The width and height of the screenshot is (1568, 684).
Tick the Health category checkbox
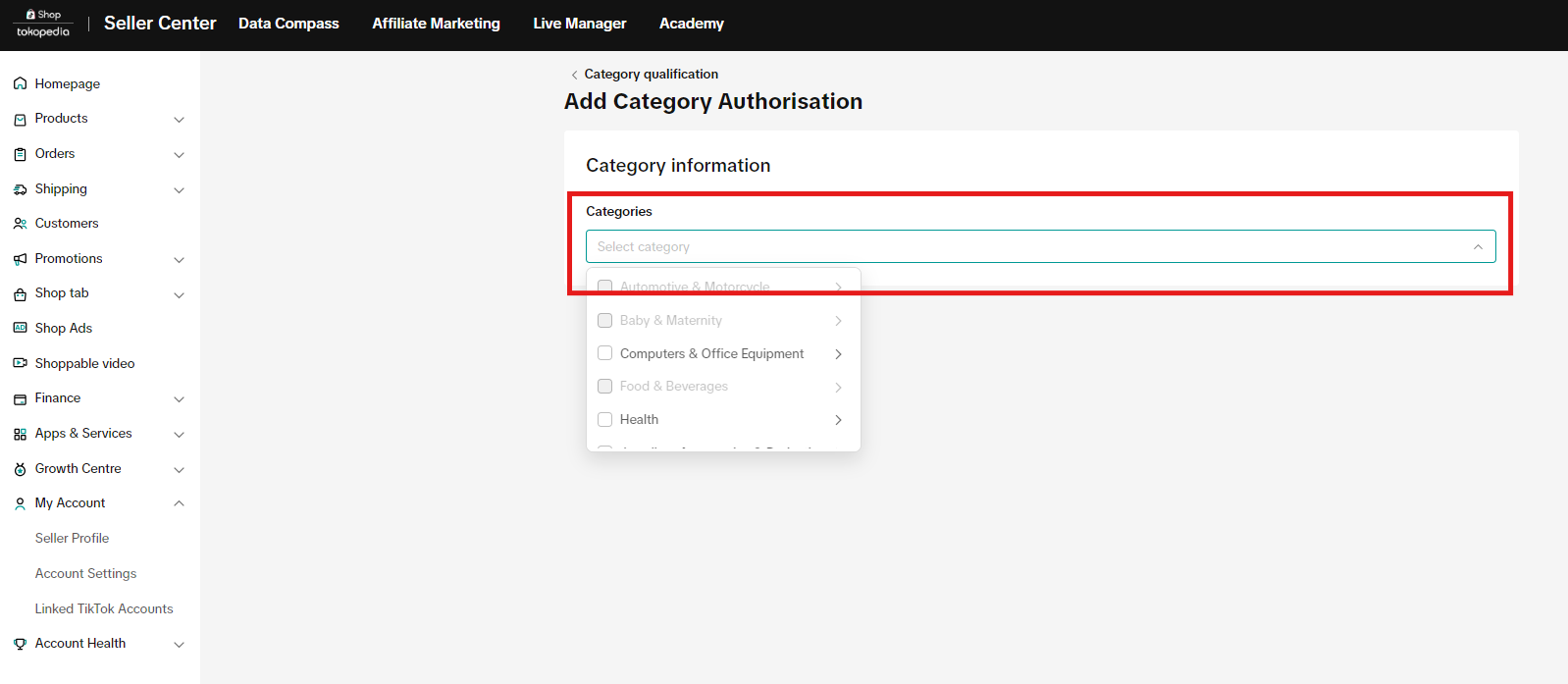605,419
